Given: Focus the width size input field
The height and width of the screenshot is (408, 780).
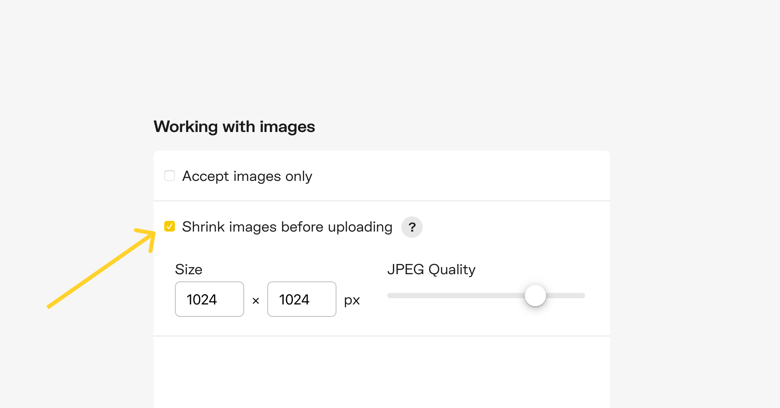Looking at the screenshot, I should (x=209, y=299).
